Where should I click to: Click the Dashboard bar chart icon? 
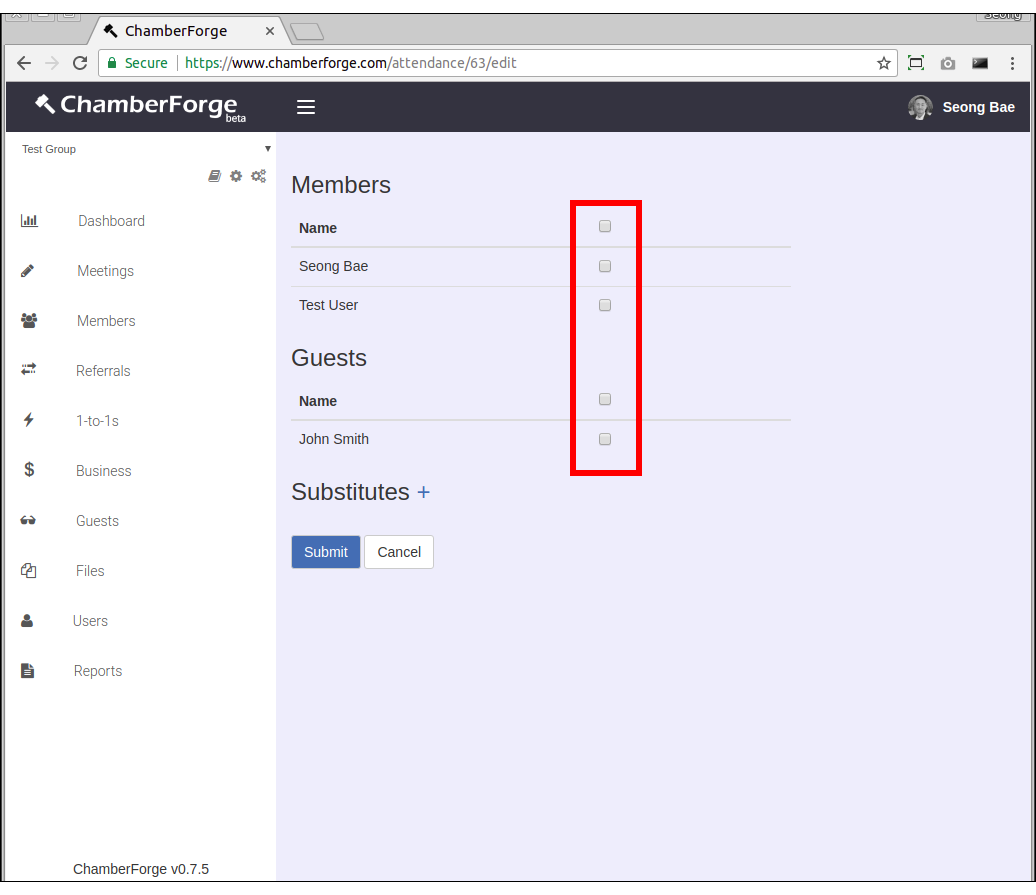point(29,221)
